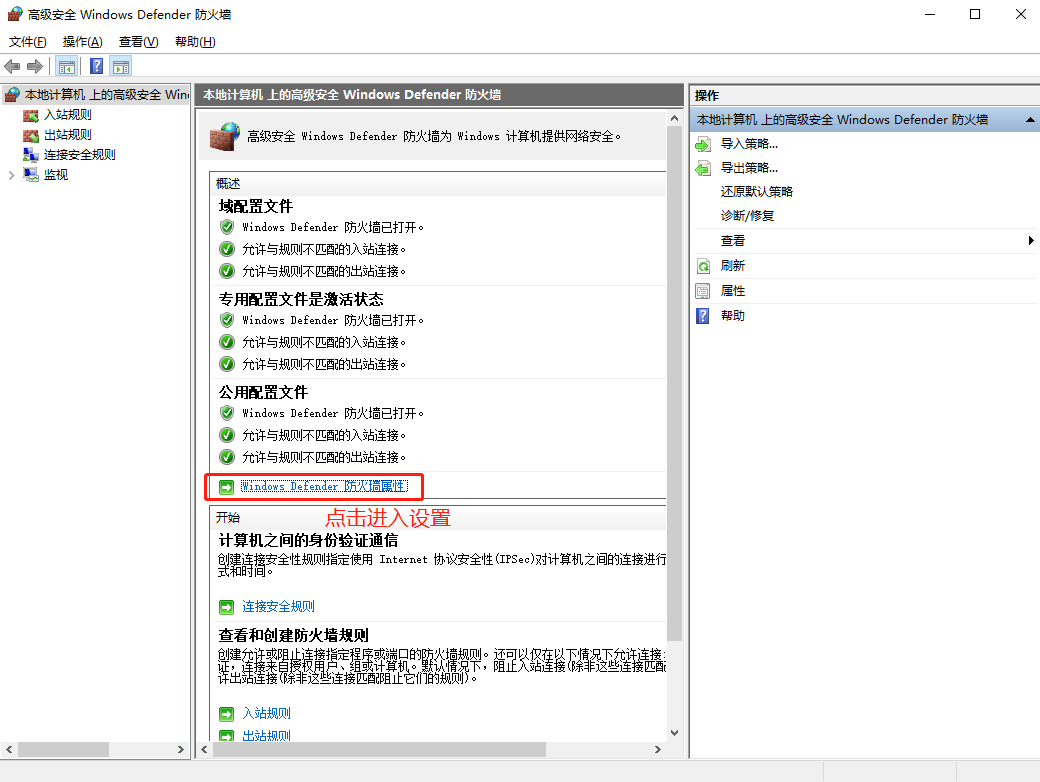
Task: Open the 连接安全规则 link in the 开始 section
Action: pyautogui.click(x=279, y=607)
